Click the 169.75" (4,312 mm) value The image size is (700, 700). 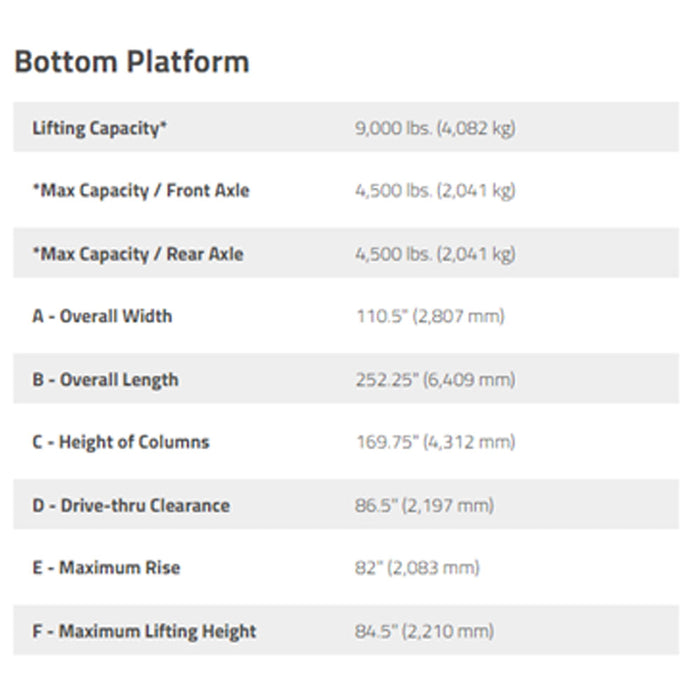436,442
